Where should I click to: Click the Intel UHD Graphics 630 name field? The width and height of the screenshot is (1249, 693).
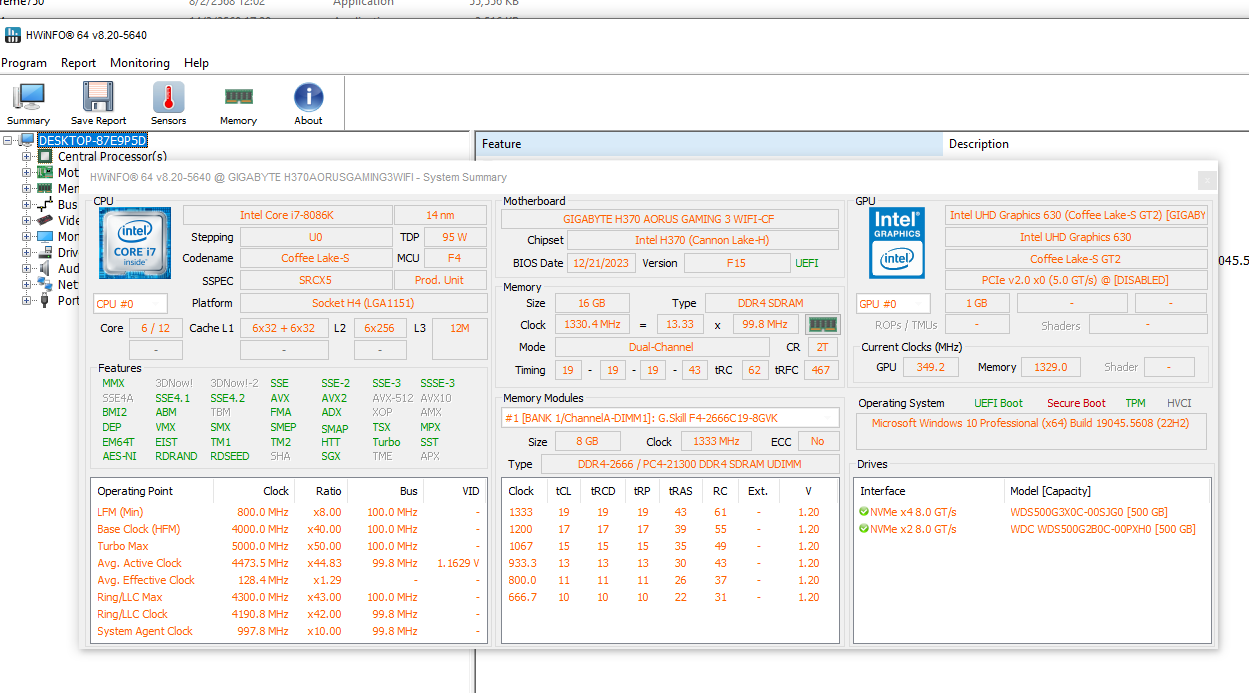[1075, 237]
